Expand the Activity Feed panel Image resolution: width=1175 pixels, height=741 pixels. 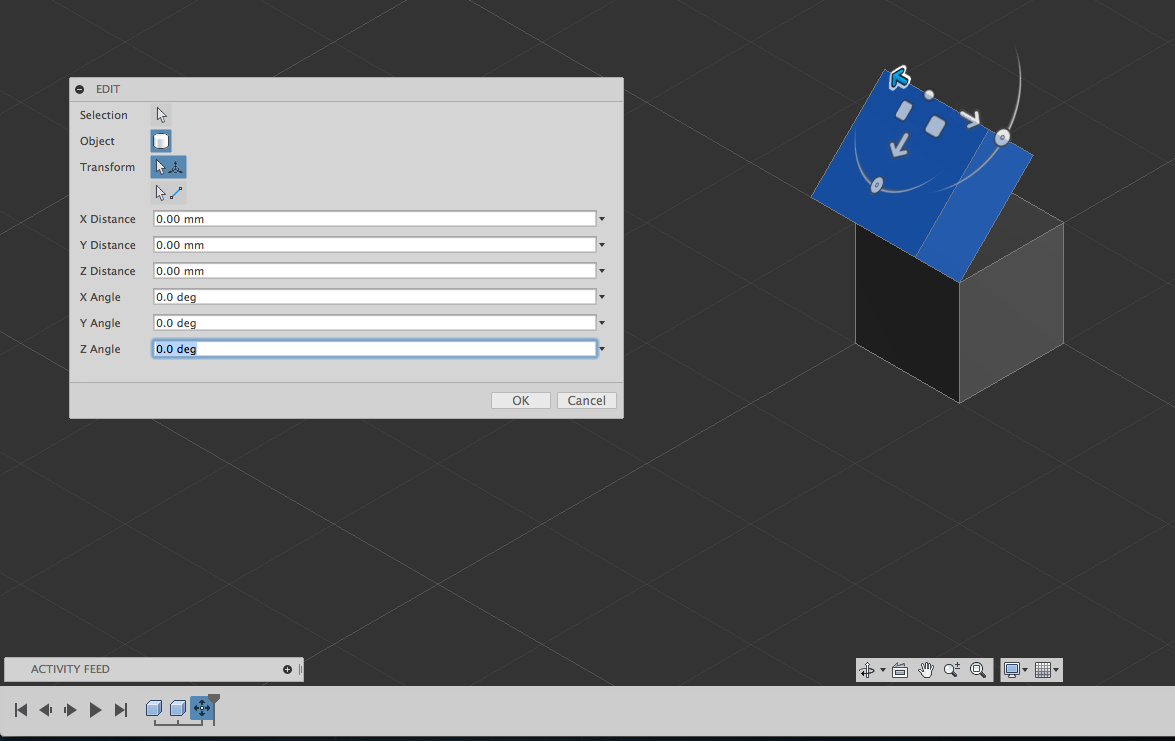point(290,669)
